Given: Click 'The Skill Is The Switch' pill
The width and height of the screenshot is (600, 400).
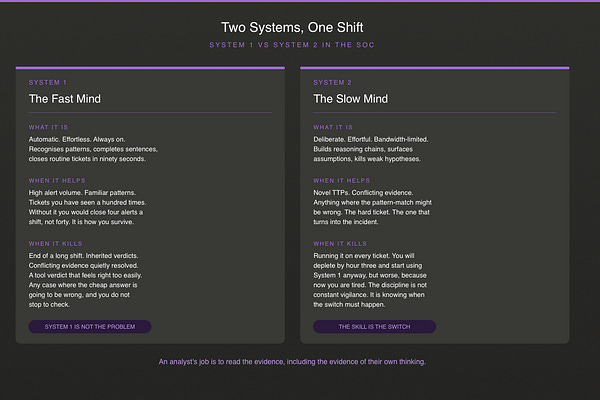Looking at the screenshot, I should (x=374, y=327).
